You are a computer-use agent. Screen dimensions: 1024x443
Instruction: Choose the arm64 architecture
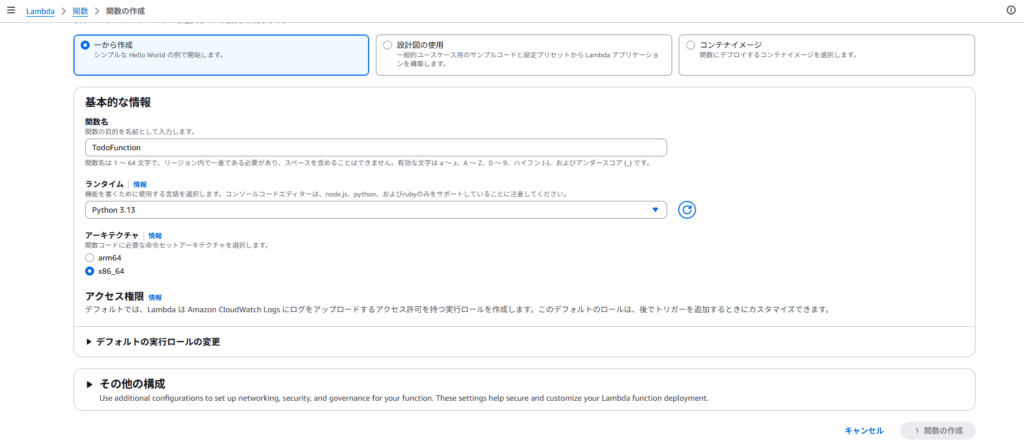click(x=90, y=257)
